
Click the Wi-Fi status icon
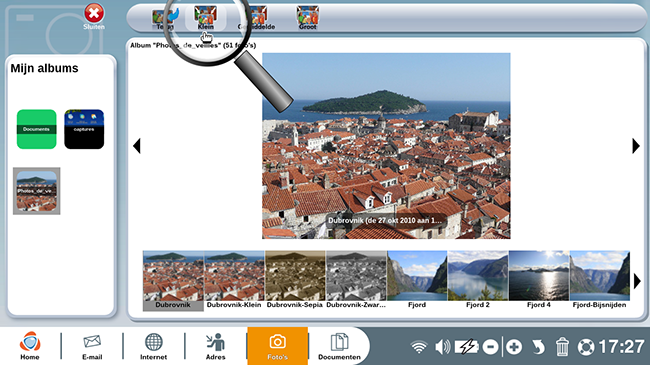coord(419,347)
